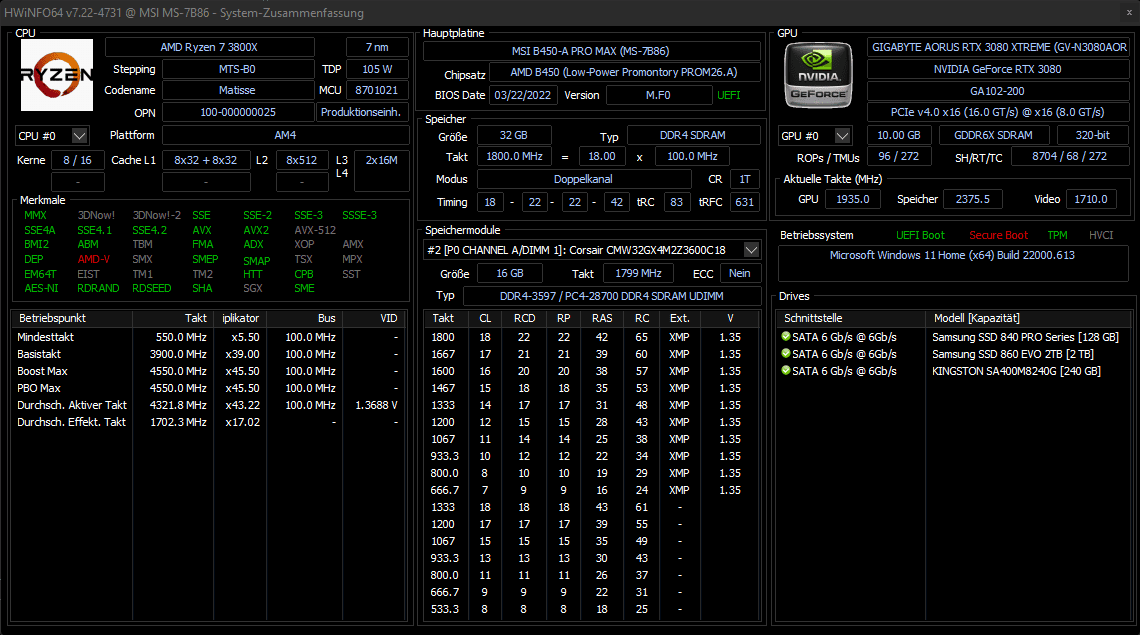The width and height of the screenshot is (1140, 635).
Task: Click the 'Boost Max' row in Betriebspunkt table
Action: pyautogui.click(x=208, y=371)
